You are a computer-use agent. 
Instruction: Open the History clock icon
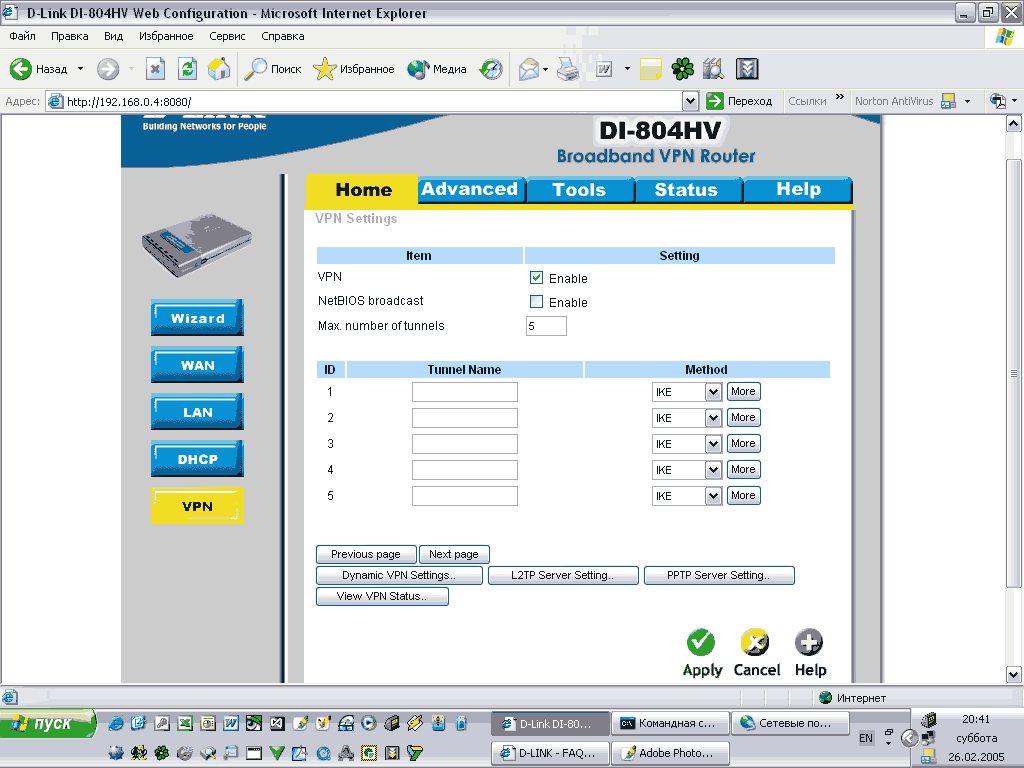pyautogui.click(x=491, y=69)
